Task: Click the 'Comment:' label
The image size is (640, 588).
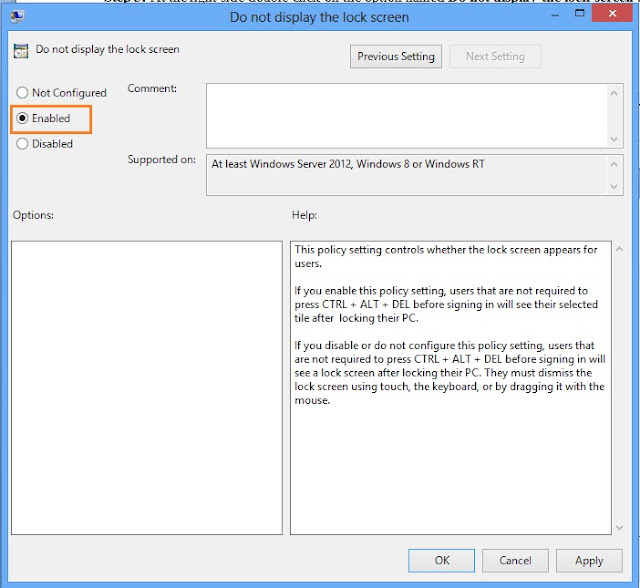Action: [152, 89]
